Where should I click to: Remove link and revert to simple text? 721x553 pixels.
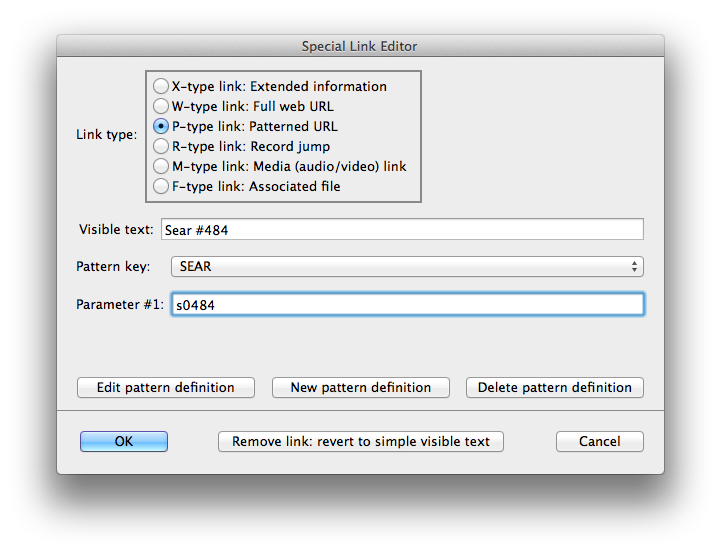pyautogui.click(x=361, y=442)
